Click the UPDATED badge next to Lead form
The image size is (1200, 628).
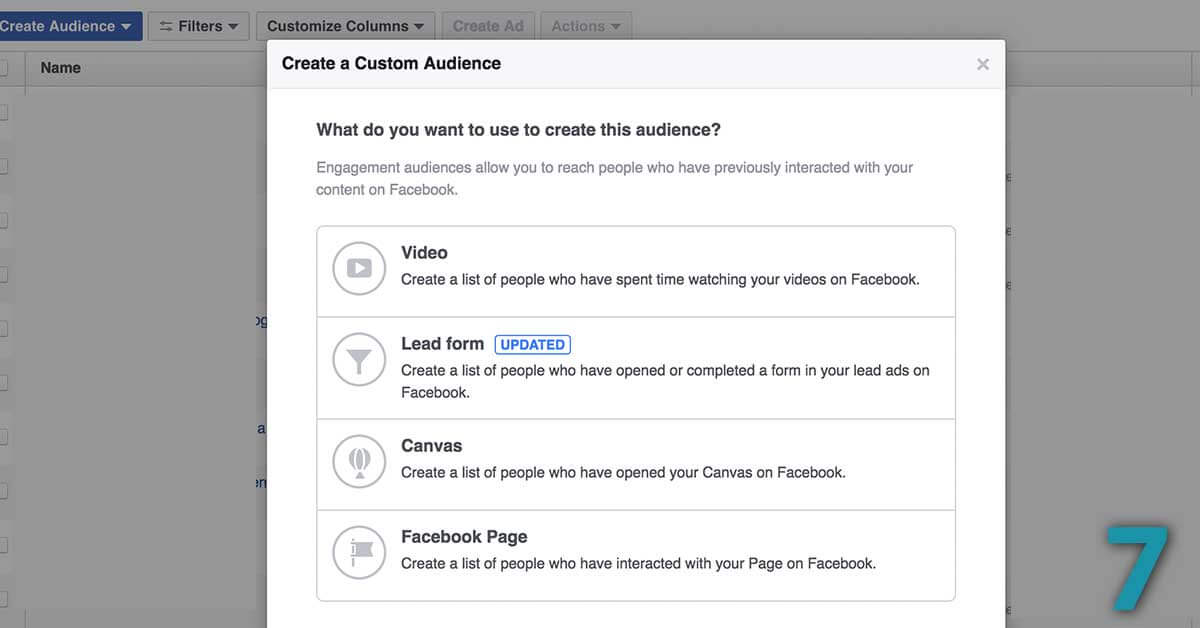pos(533,344)
